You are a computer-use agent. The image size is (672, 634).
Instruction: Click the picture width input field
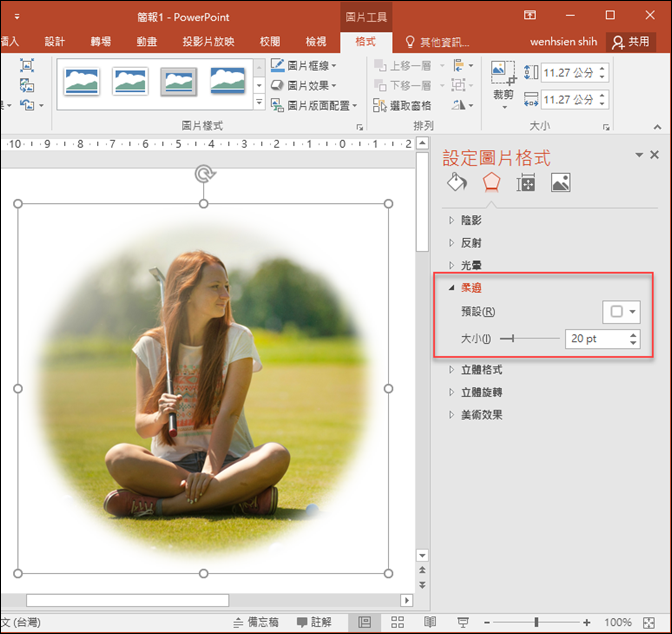click(x=569, y=99)
